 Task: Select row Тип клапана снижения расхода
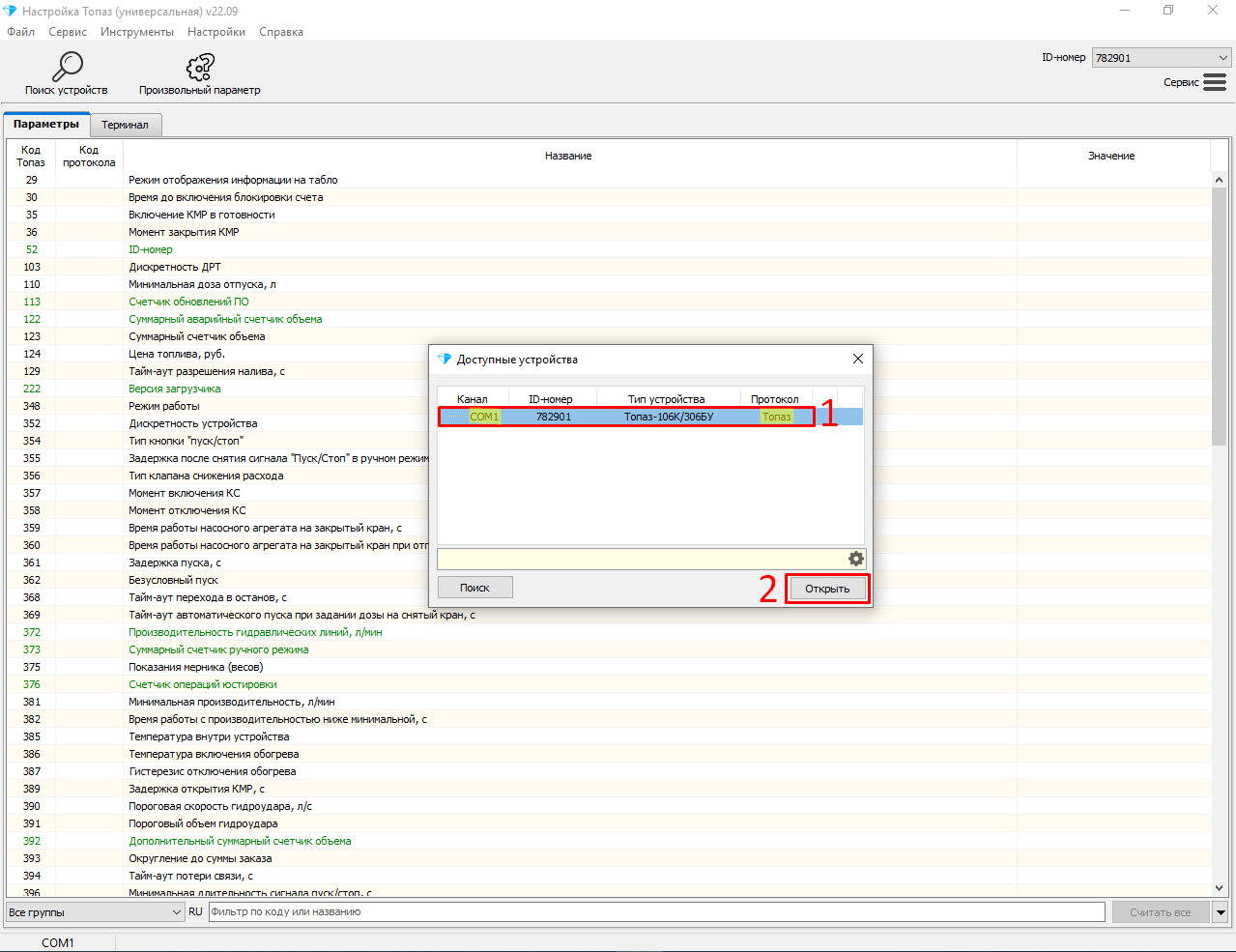[217, 476]
